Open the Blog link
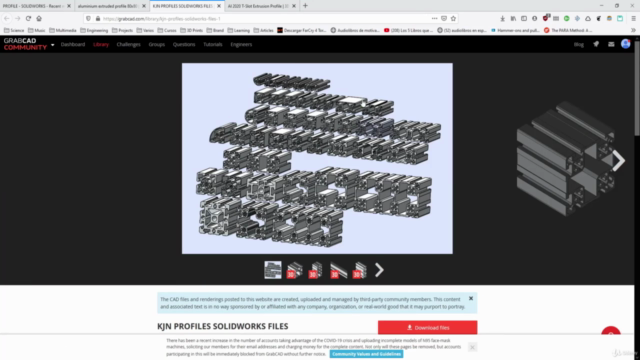Viewport: 640px width, 360px height. tap(579, 44)
